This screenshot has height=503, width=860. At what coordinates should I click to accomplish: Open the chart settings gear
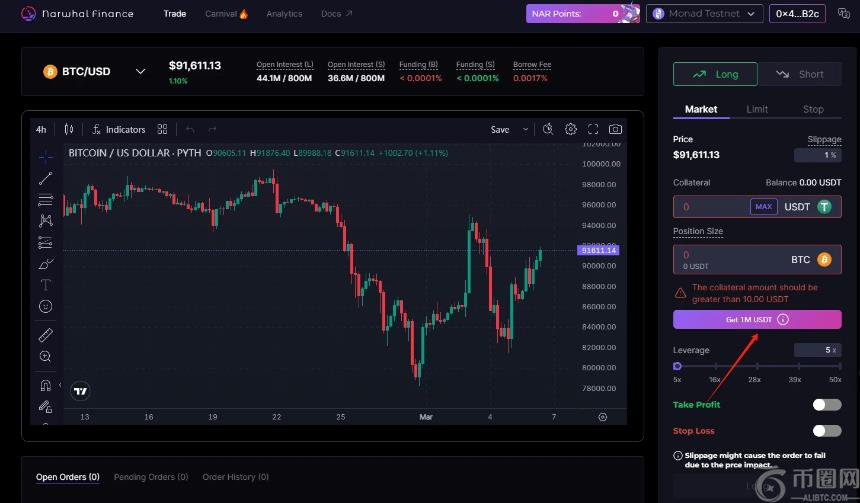tap(571, 129)
